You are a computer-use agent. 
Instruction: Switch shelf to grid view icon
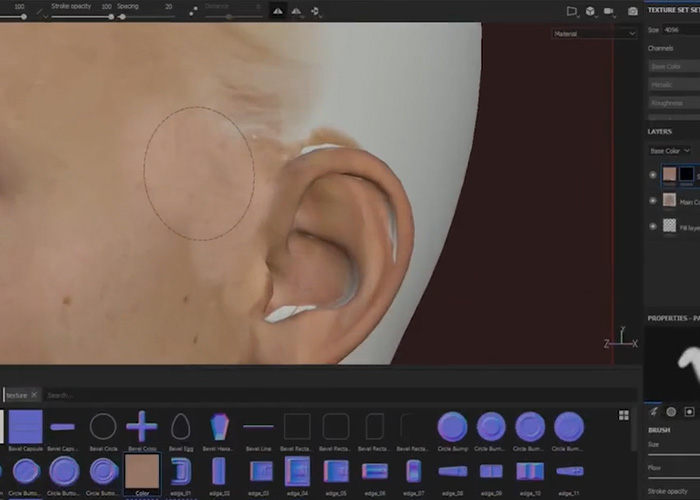tap(624, 415)
